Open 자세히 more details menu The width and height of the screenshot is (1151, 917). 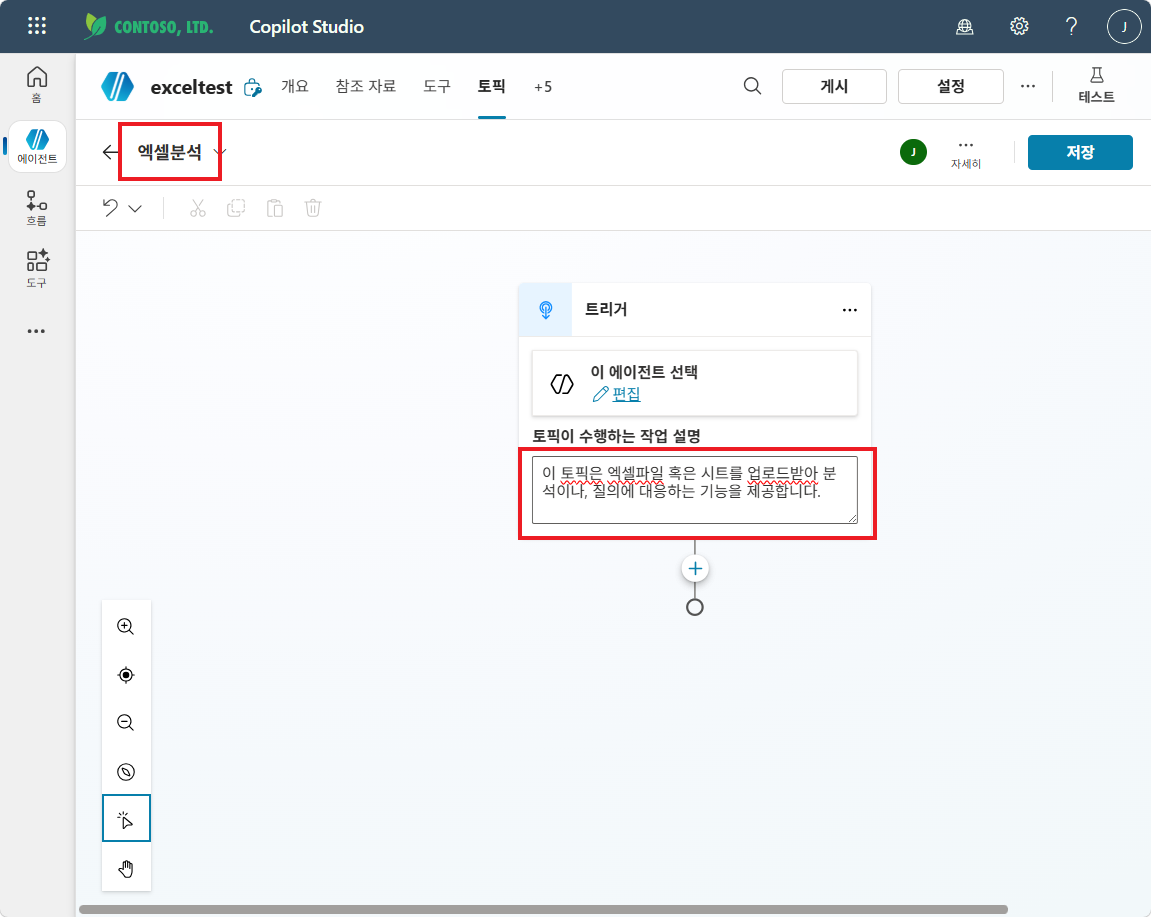[966, 153]
